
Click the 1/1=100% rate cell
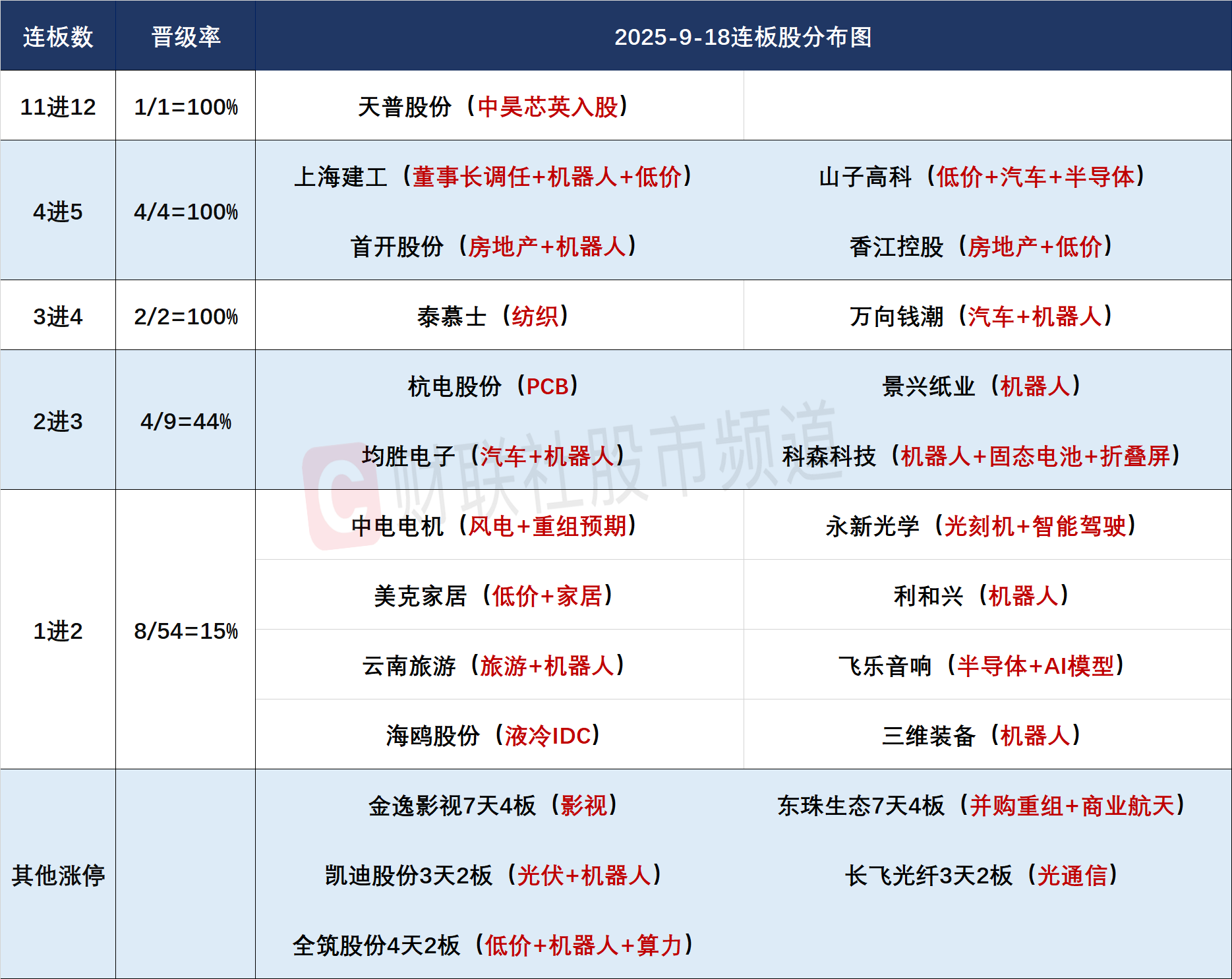coord(186,106)
